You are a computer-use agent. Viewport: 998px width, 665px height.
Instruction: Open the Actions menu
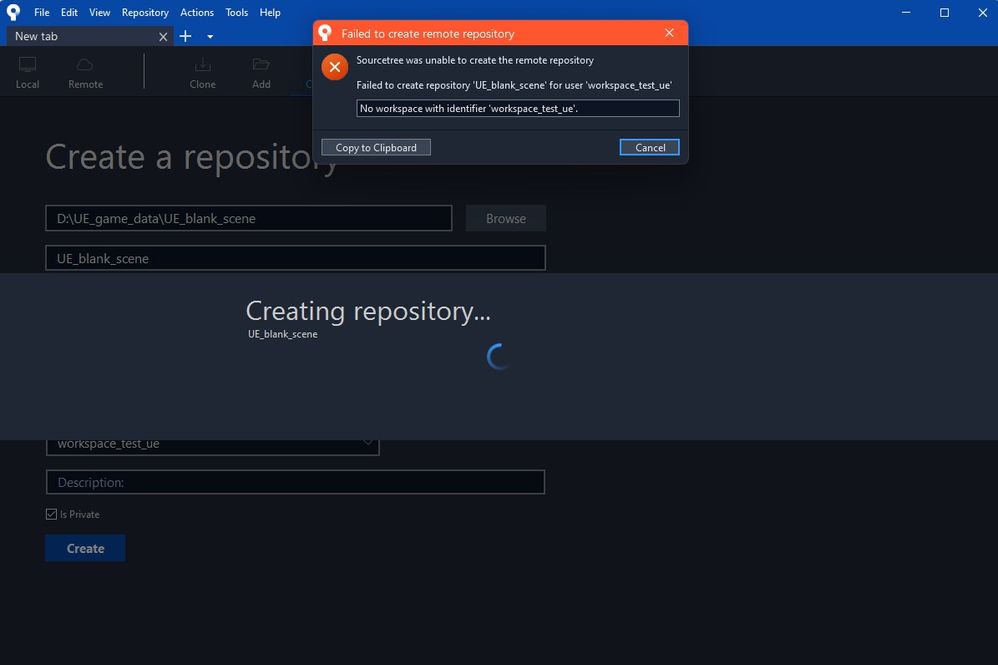pyautogui.click(x=197, y=12)
